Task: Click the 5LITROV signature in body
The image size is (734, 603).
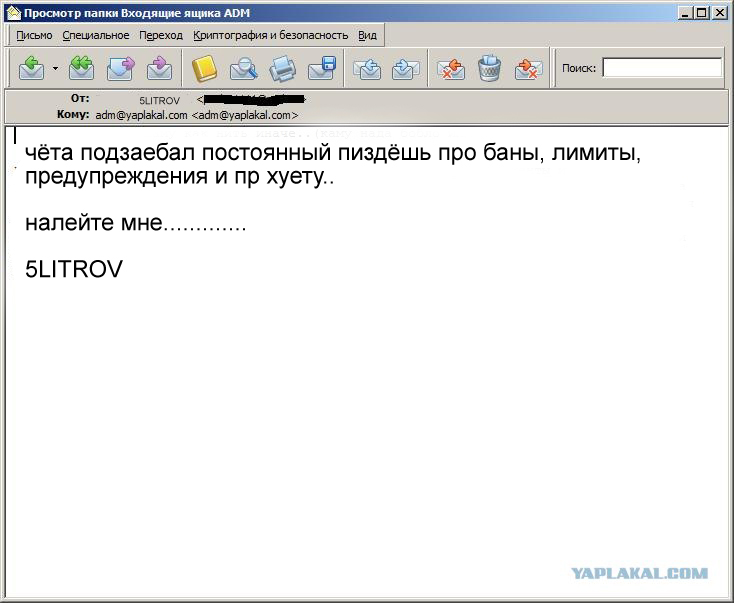Action: click(74, 269)
